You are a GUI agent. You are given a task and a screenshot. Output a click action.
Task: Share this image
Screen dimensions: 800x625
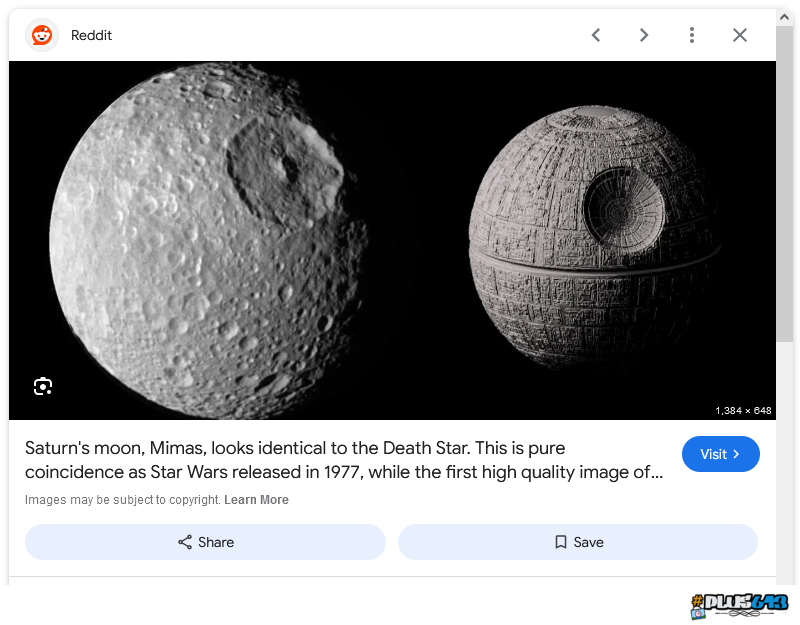(x=205, y=542)
